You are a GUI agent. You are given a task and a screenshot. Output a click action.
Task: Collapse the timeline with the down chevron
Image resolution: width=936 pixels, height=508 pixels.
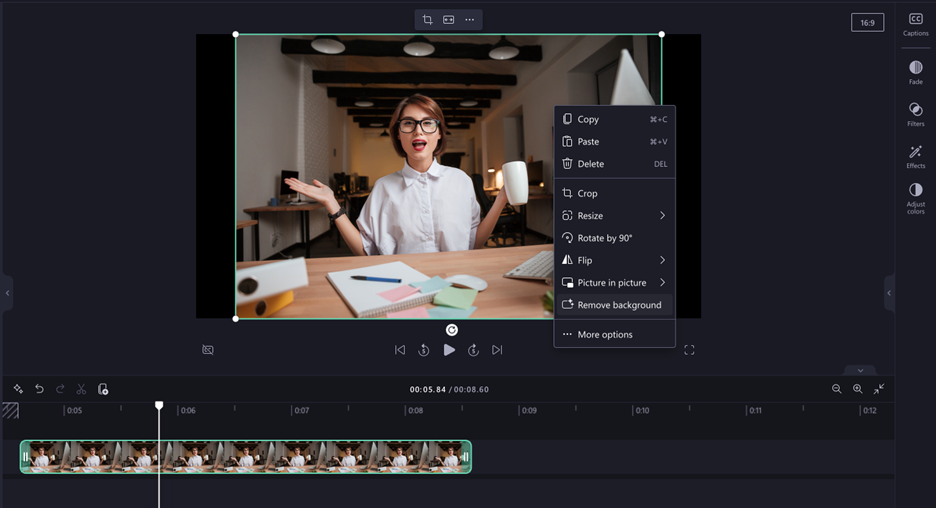pyautogui.click(x=859, y=370)
